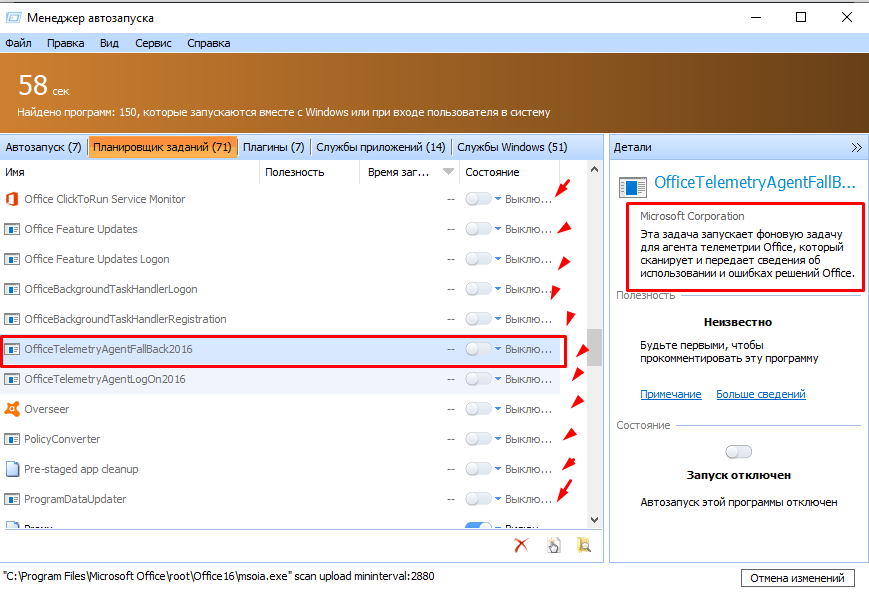Select the OfficeBackgroundTaskHandlerRegistration row

coord(125,319)
